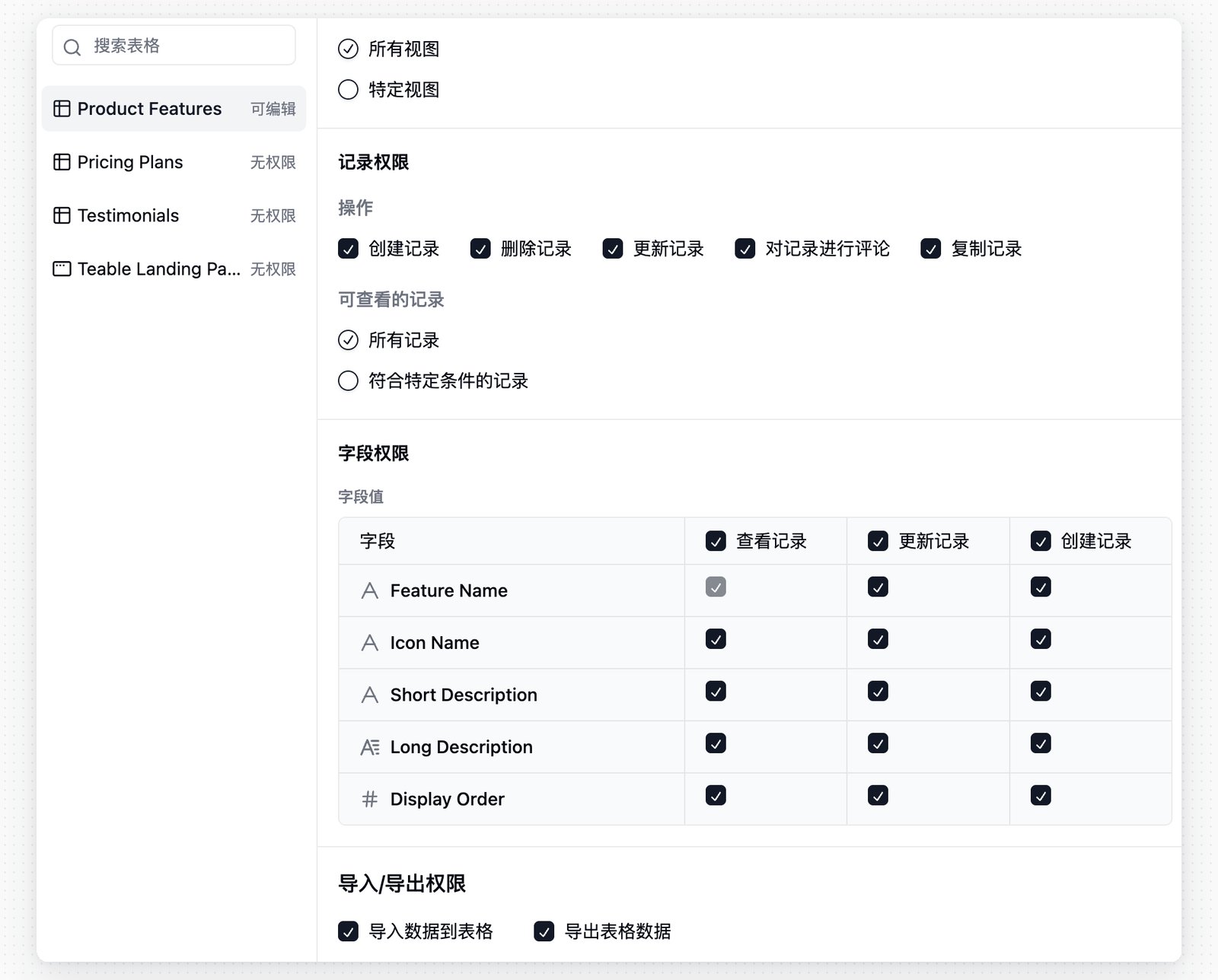Toggle Icon Name update checkbox
Image resolution: width=1218 pixels, height=980 pixels.
(878, 639)
